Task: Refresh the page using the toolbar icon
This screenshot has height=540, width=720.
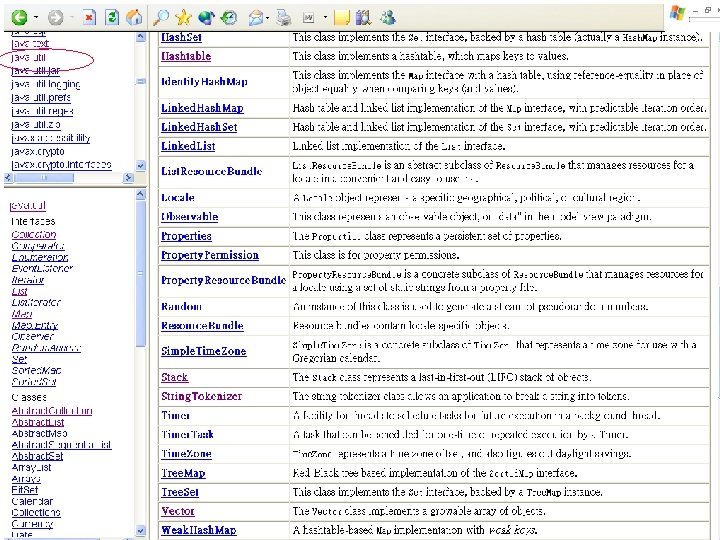Action: pyautogui.click(x=112, y=17)
